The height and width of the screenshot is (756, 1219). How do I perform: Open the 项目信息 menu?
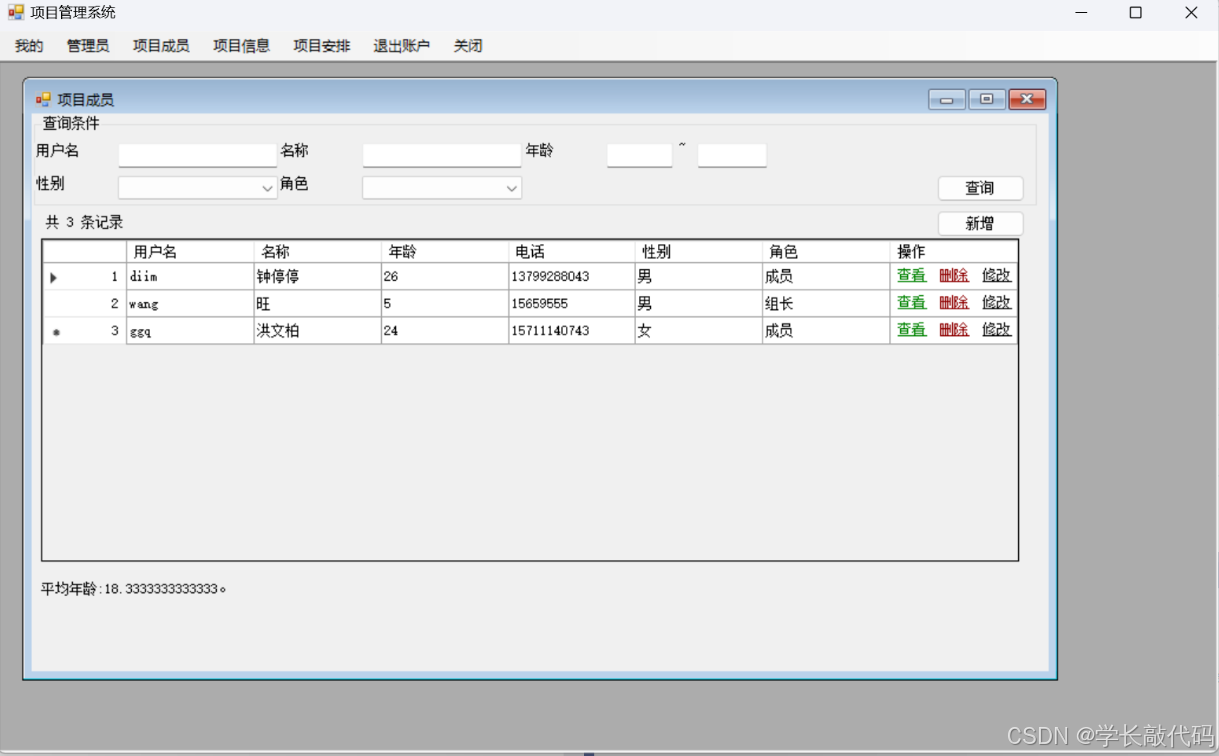(x=241, y=46)
